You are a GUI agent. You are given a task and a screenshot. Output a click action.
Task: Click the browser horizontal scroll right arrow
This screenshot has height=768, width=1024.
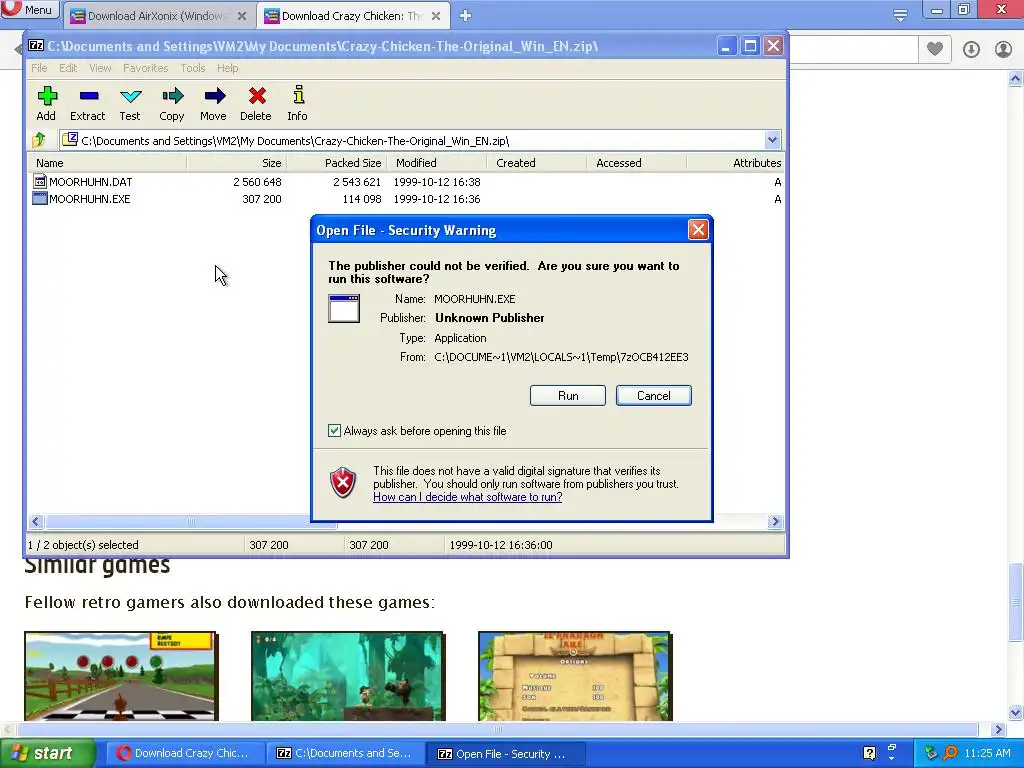click(998, 729)
